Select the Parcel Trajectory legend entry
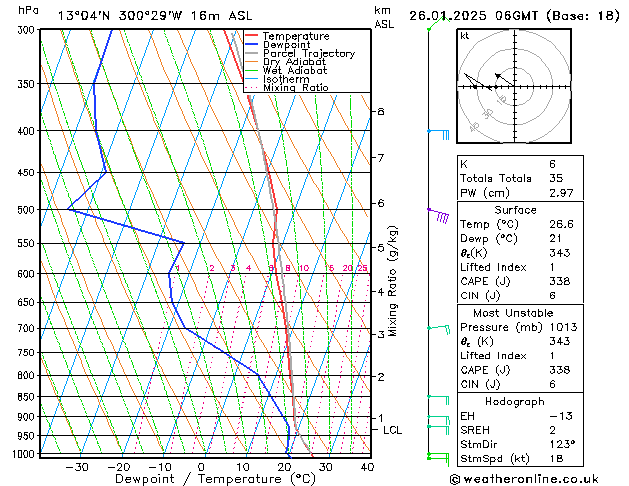Screen dimensions: 629x486 (x=300, y=53)
